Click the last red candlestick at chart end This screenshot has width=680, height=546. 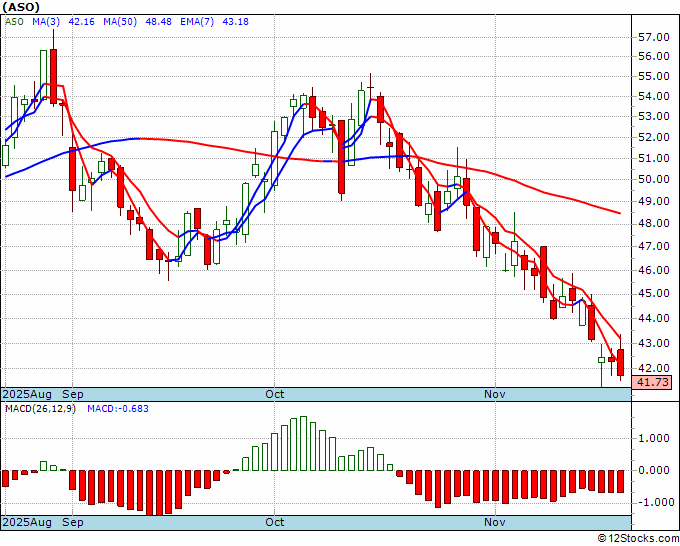(x=621, y=362)
